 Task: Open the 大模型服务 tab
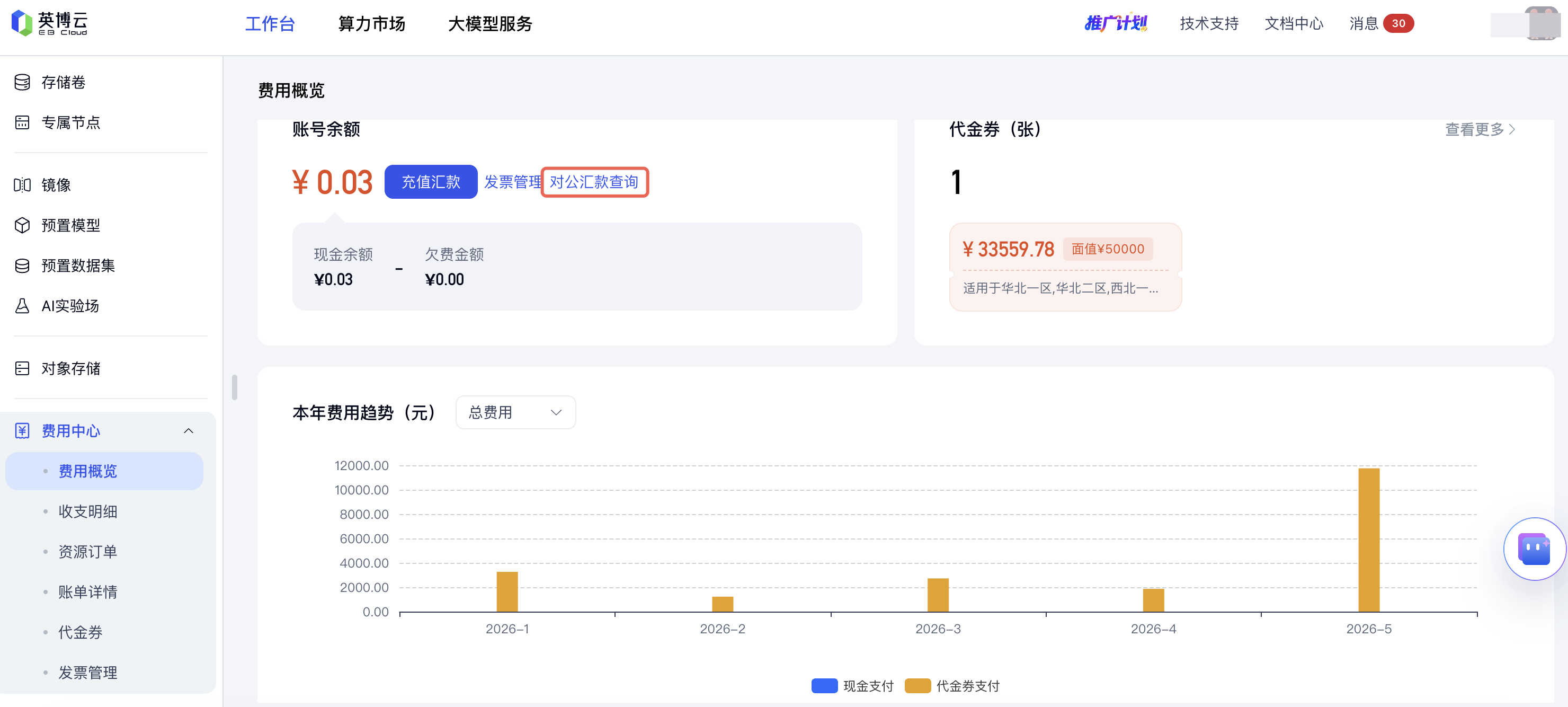point(490,24)
